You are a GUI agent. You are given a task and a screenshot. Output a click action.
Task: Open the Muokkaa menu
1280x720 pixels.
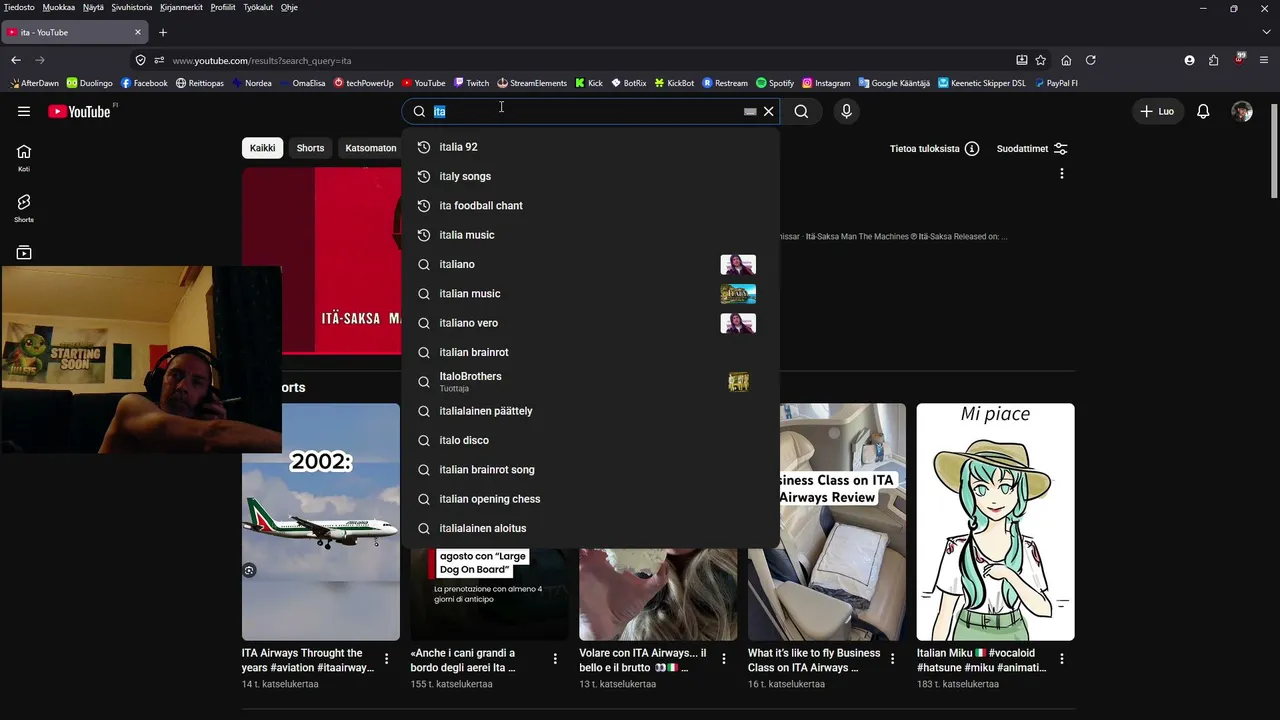click(x=59, y=7)
